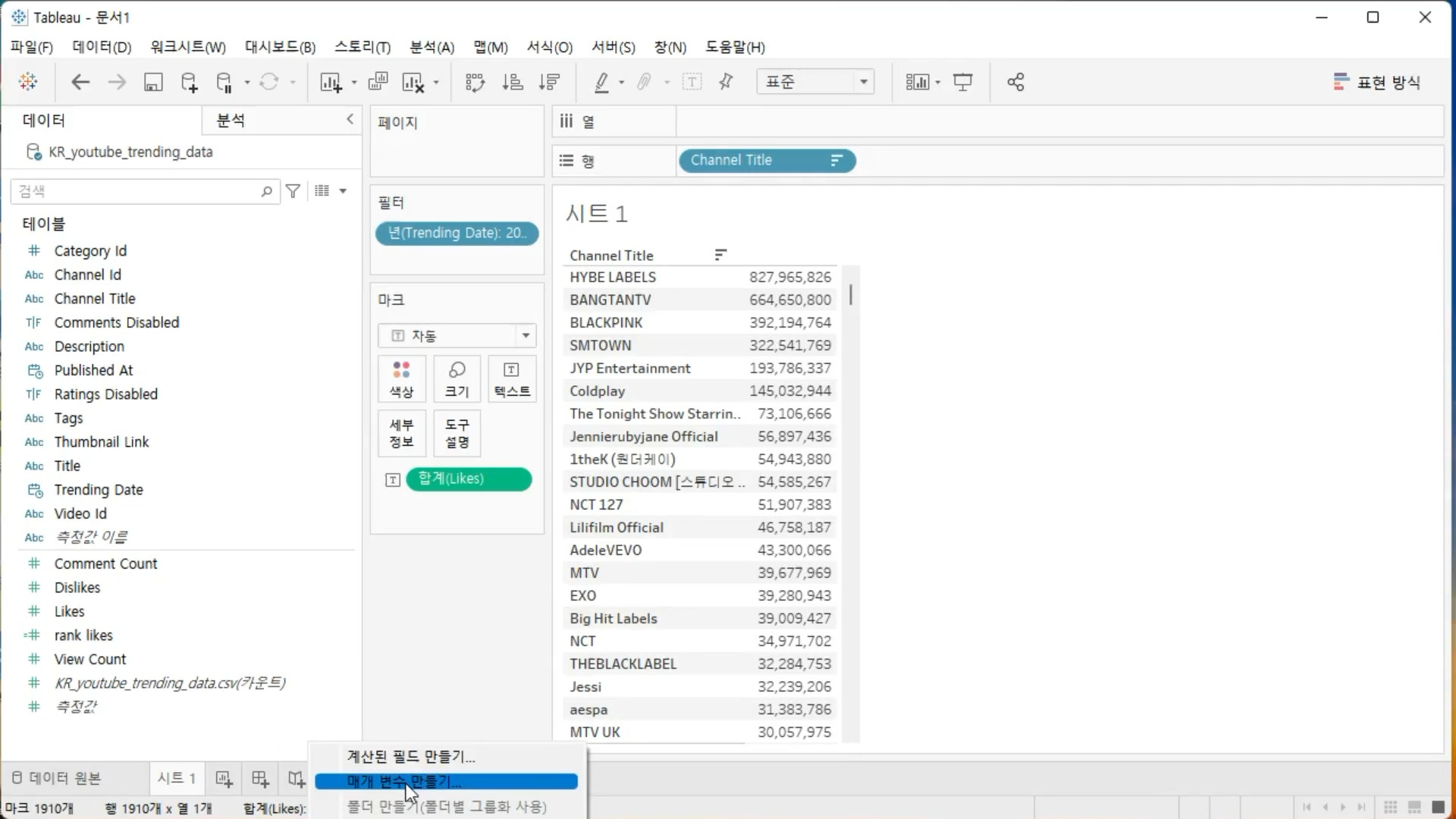Click the Tableau start page logo icon
The image size is (1456, 819).
click(28, 82)
